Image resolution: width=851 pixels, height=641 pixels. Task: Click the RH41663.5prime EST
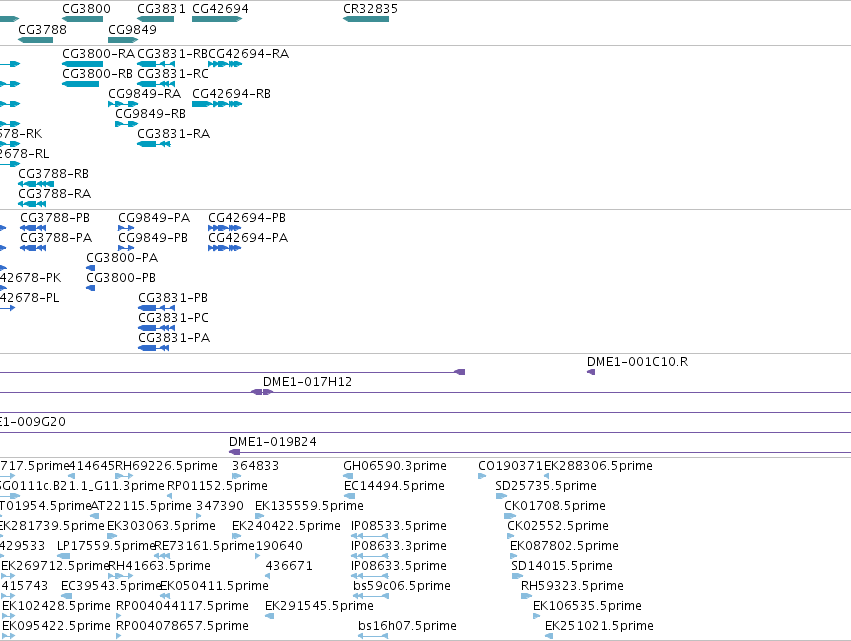pyautogui.click(x=120, y=576)
